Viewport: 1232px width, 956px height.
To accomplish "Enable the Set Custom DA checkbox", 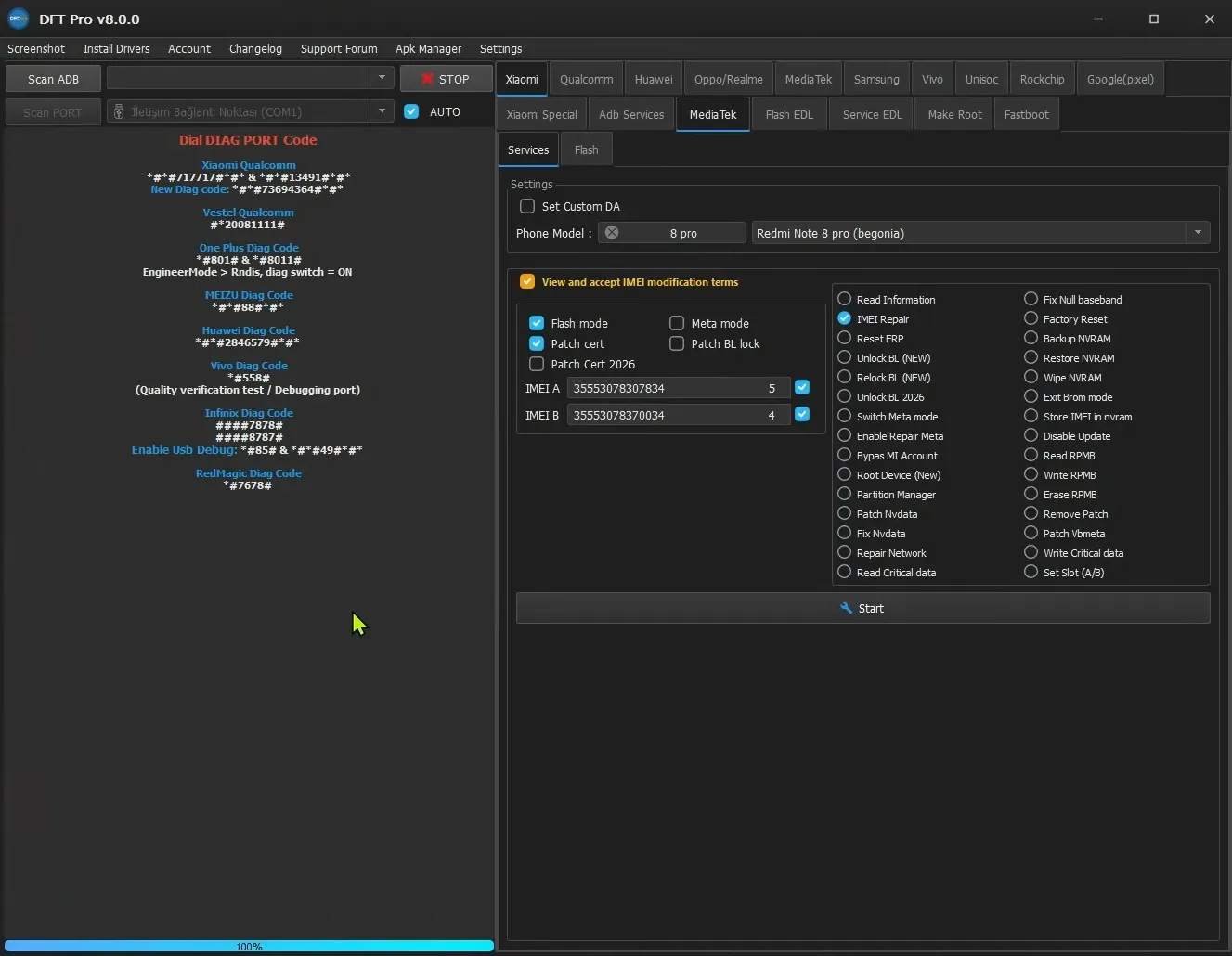I will (x=527, y=206).
